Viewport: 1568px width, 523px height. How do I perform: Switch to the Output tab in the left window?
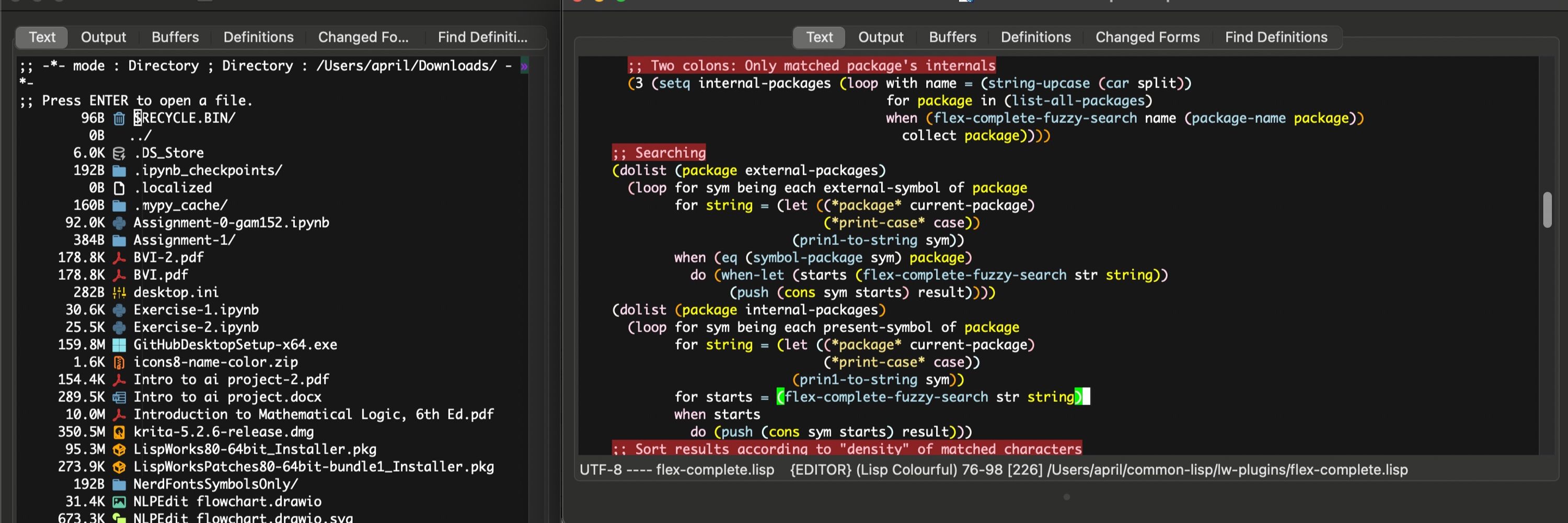pyautogui.click(x=103, y=37)
